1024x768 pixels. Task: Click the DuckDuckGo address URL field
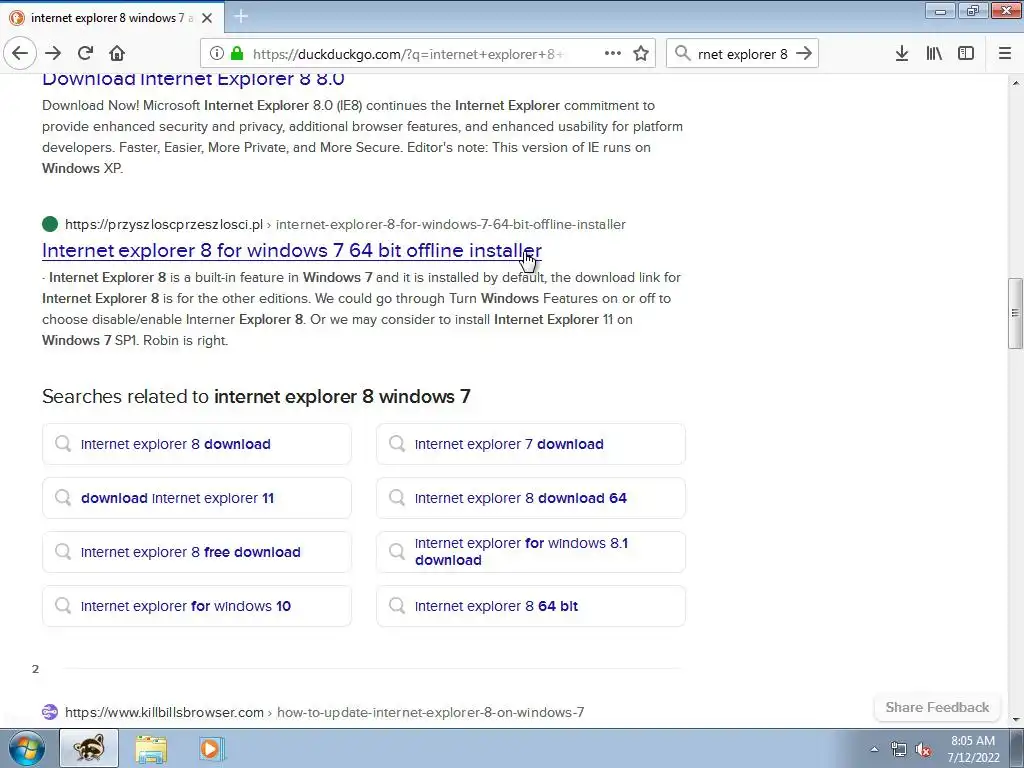(x=408, y=54)
